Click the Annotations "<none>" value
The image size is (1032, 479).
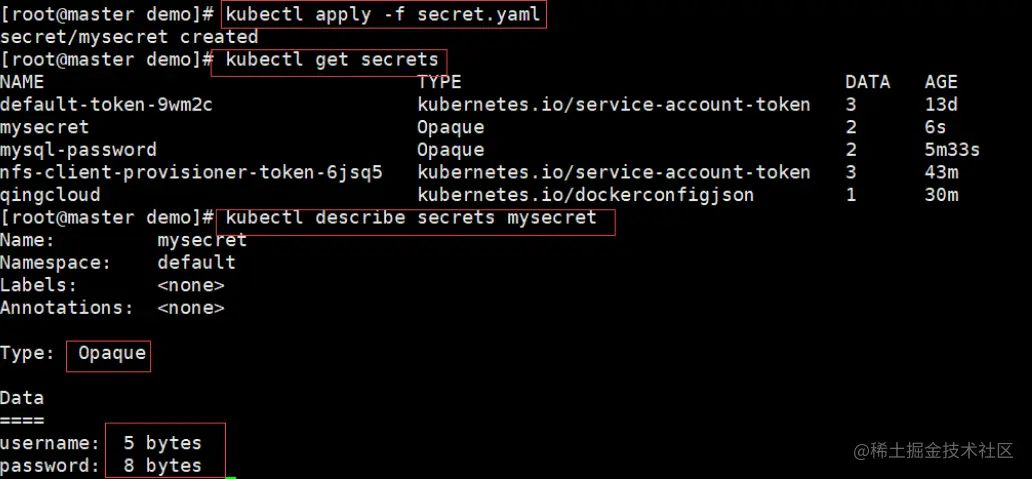click(x=190, y=308)
